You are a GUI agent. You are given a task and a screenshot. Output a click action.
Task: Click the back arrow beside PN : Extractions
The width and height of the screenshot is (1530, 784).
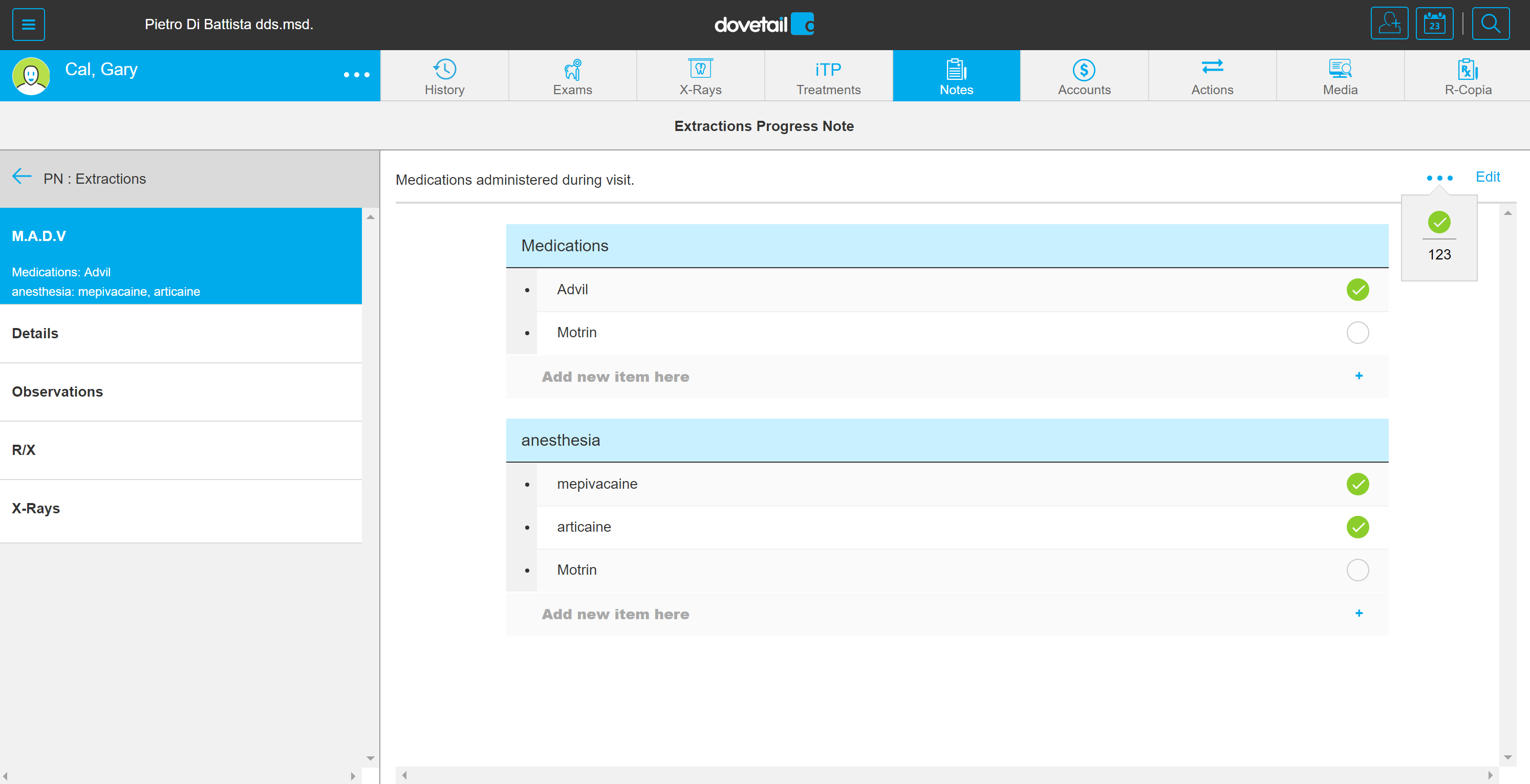(22, 177)
